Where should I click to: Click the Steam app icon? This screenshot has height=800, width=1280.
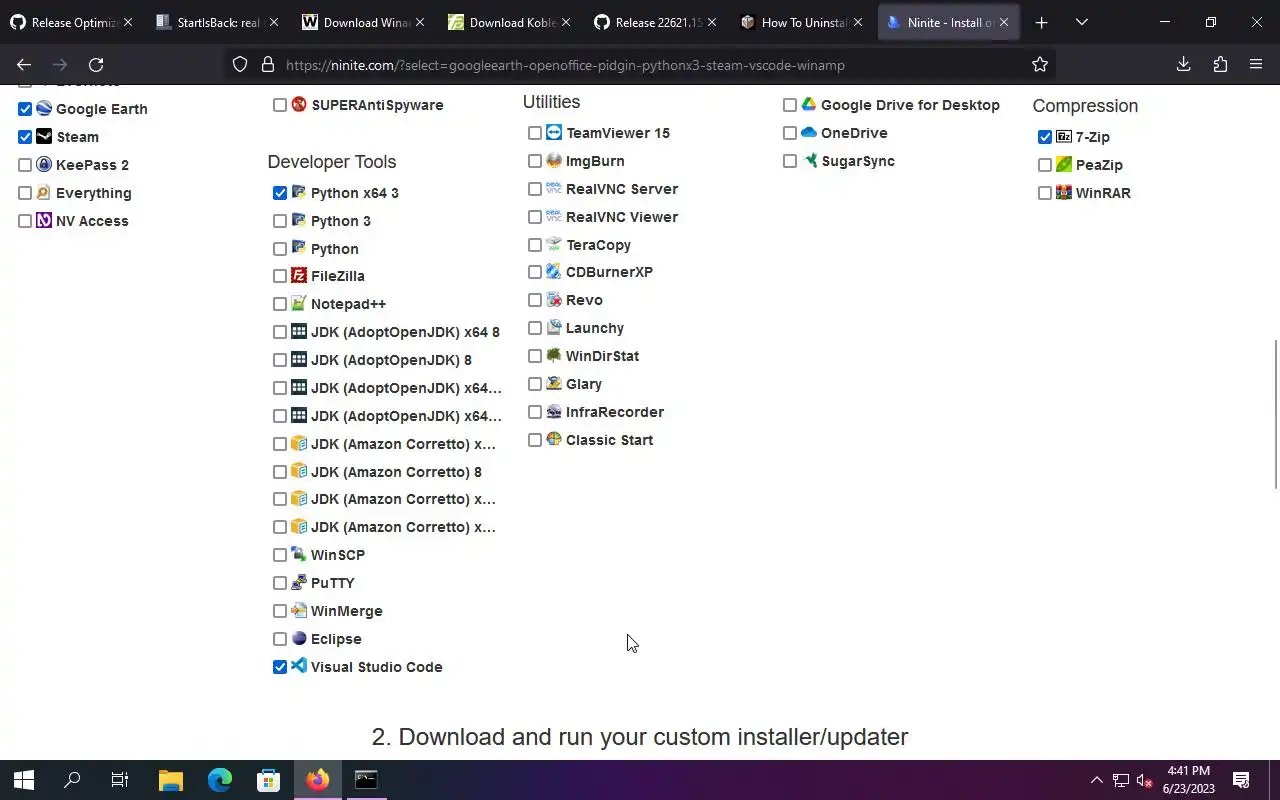(x=44, y=136)
